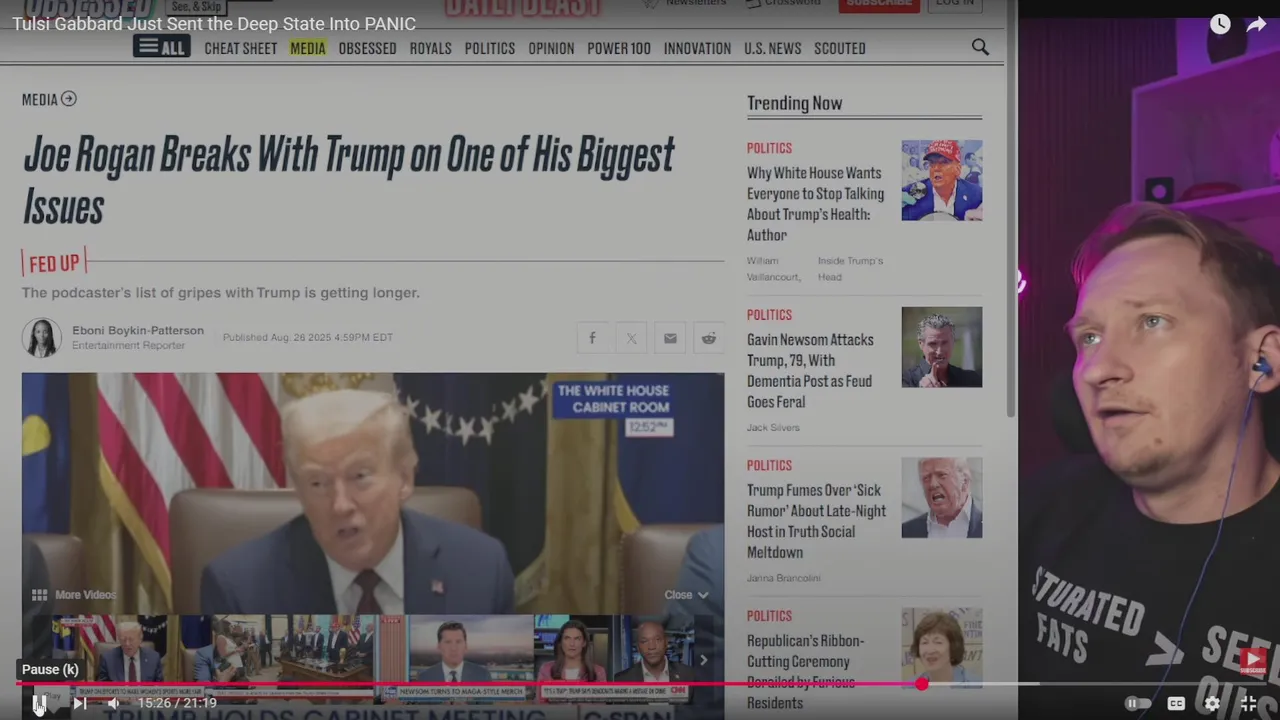Screen dimensions: 1280x720
Task: Click the MEDIA breadcrumb arrow
Action: (x=68, y=99)
